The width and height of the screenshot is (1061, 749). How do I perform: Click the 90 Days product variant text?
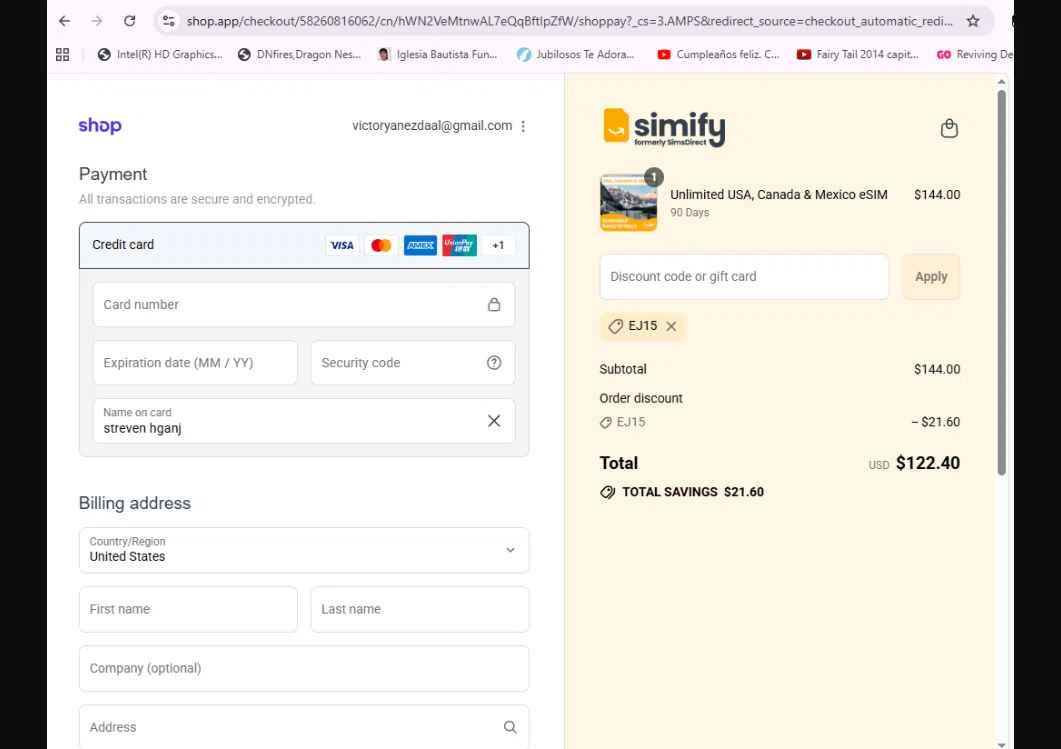point(690,212)
